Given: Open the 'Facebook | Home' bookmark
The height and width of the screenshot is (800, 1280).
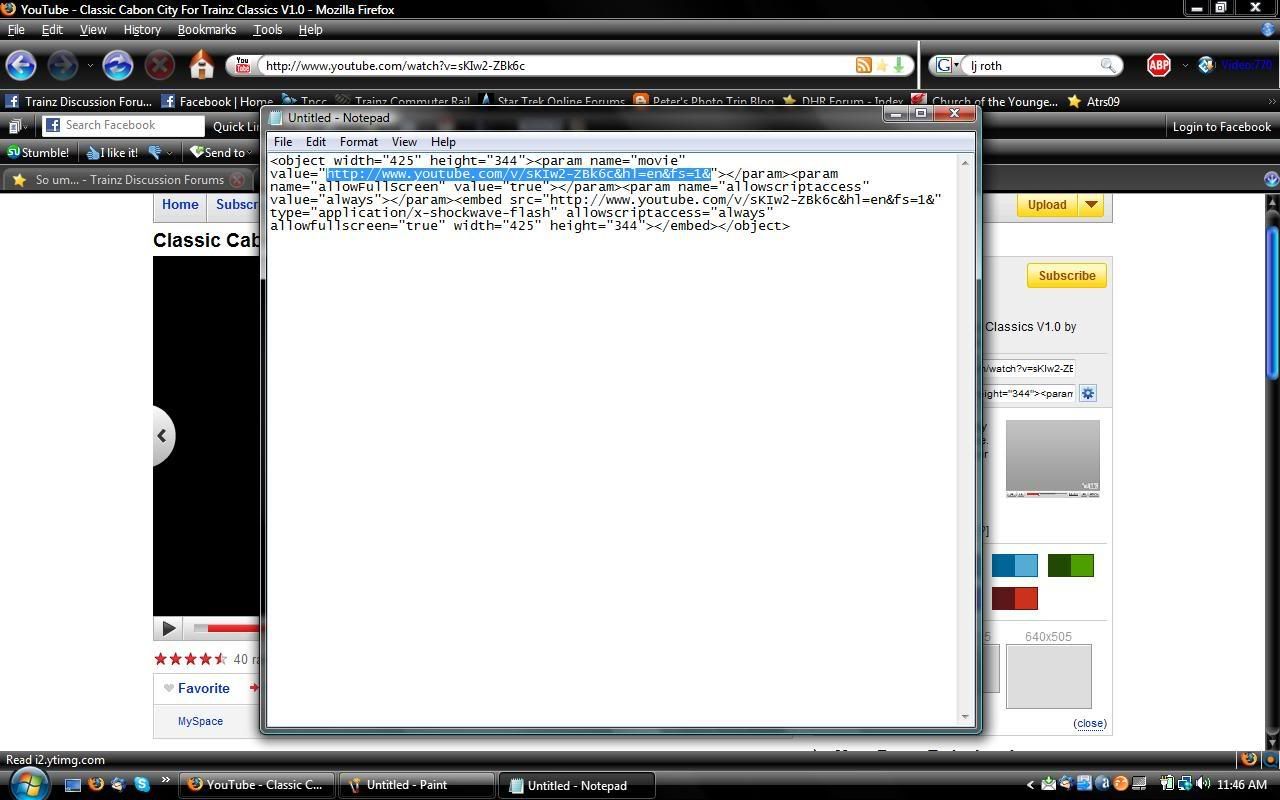Looking at the screenshot, I should point(217,101).
